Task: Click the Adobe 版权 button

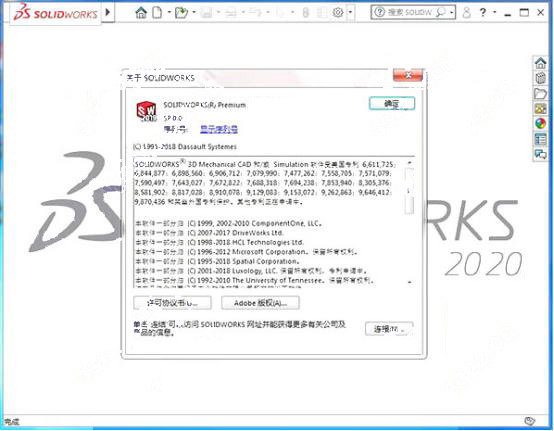Action: (260, 303)
